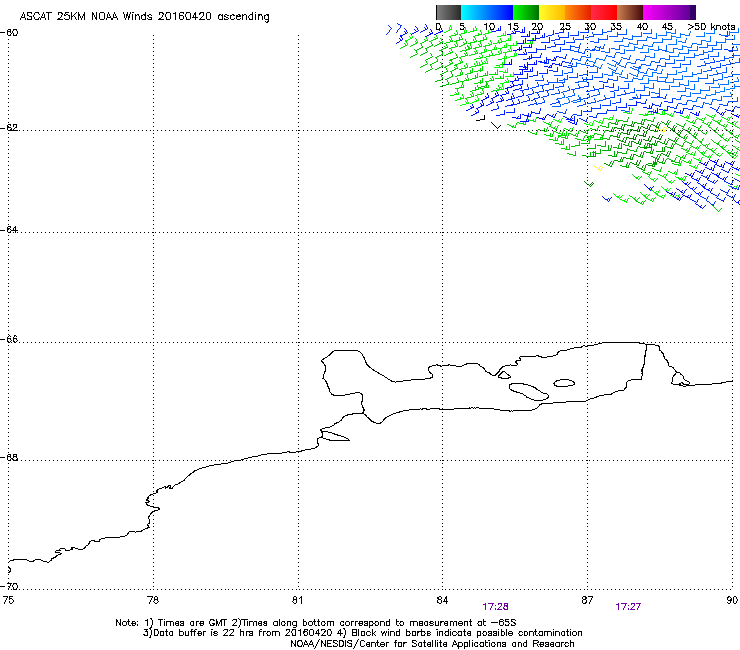Click the latitude label '-66'
The image size is (740, 650).
tap(9, 340)
